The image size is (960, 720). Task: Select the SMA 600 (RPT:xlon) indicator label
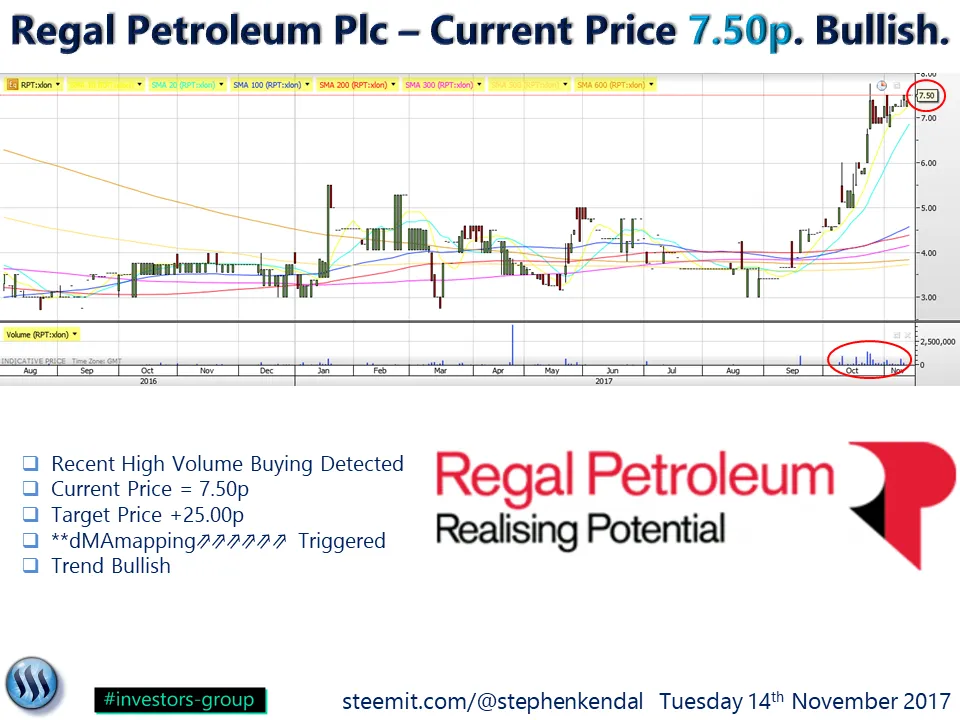(611, 85)
